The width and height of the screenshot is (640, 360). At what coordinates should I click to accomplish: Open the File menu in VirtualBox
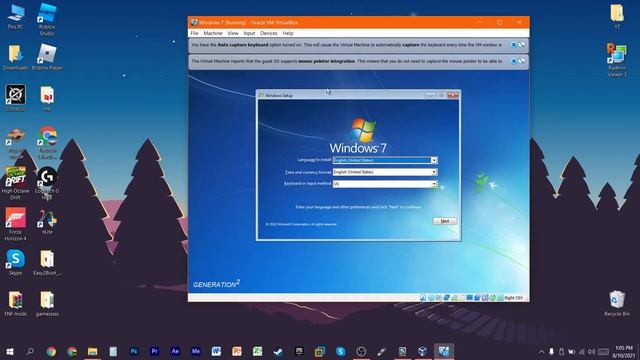coord(194,33)
